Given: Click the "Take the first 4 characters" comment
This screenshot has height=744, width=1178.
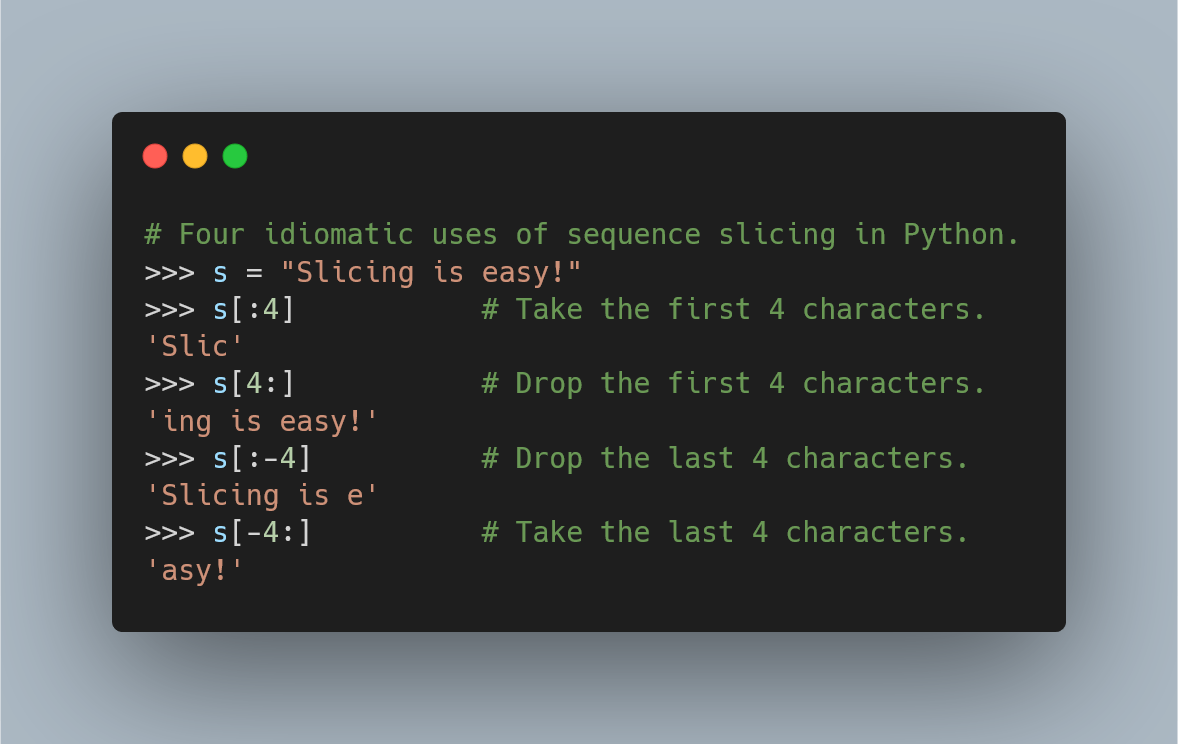Looking at the screenshot, I should click(x=734, y=309).
